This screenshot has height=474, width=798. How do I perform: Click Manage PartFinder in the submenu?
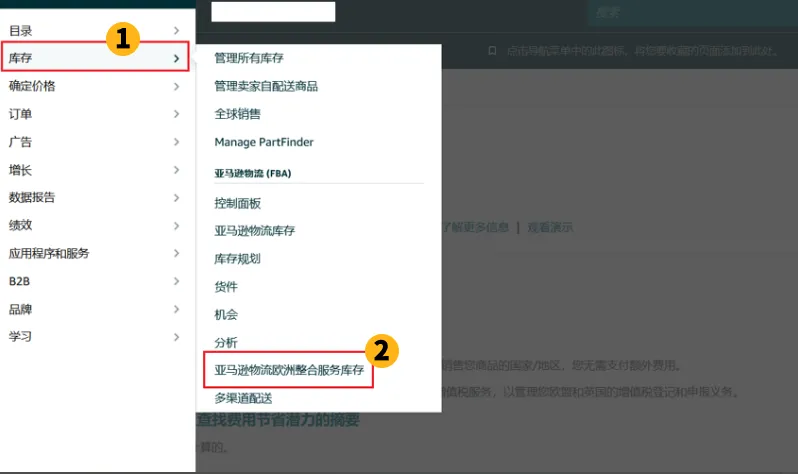coord(264,142)
